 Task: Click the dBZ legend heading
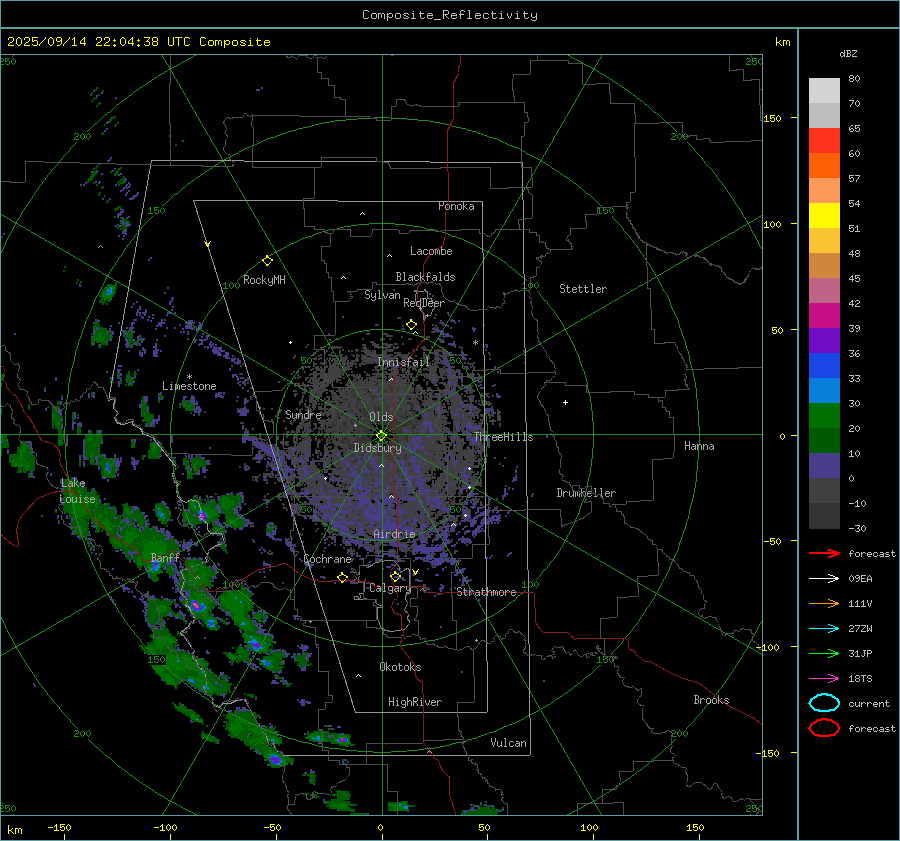pyautogui.click(x=848, y=53)
